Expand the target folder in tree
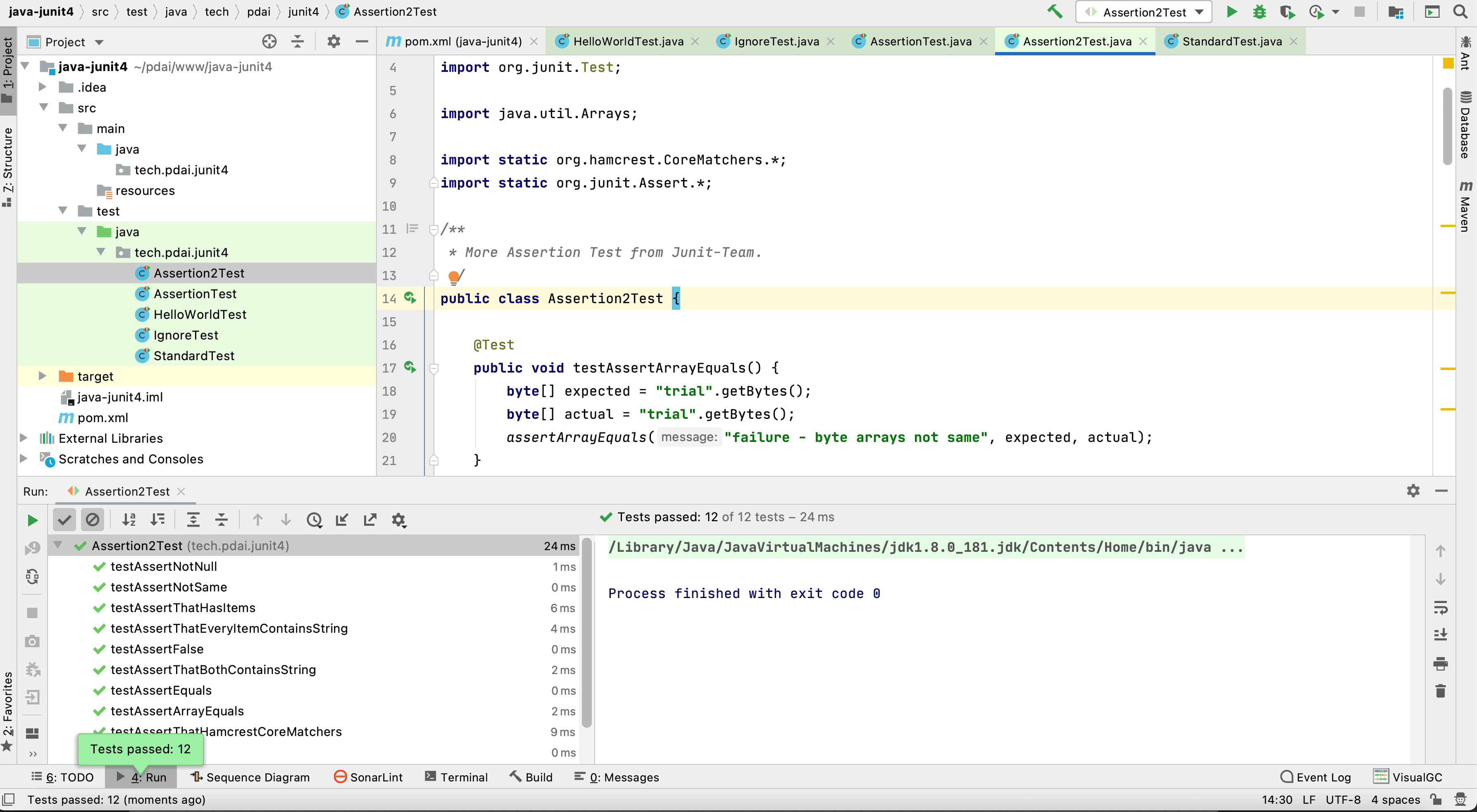This screenshot has height=812, width=1477. [x=42, y=377]
